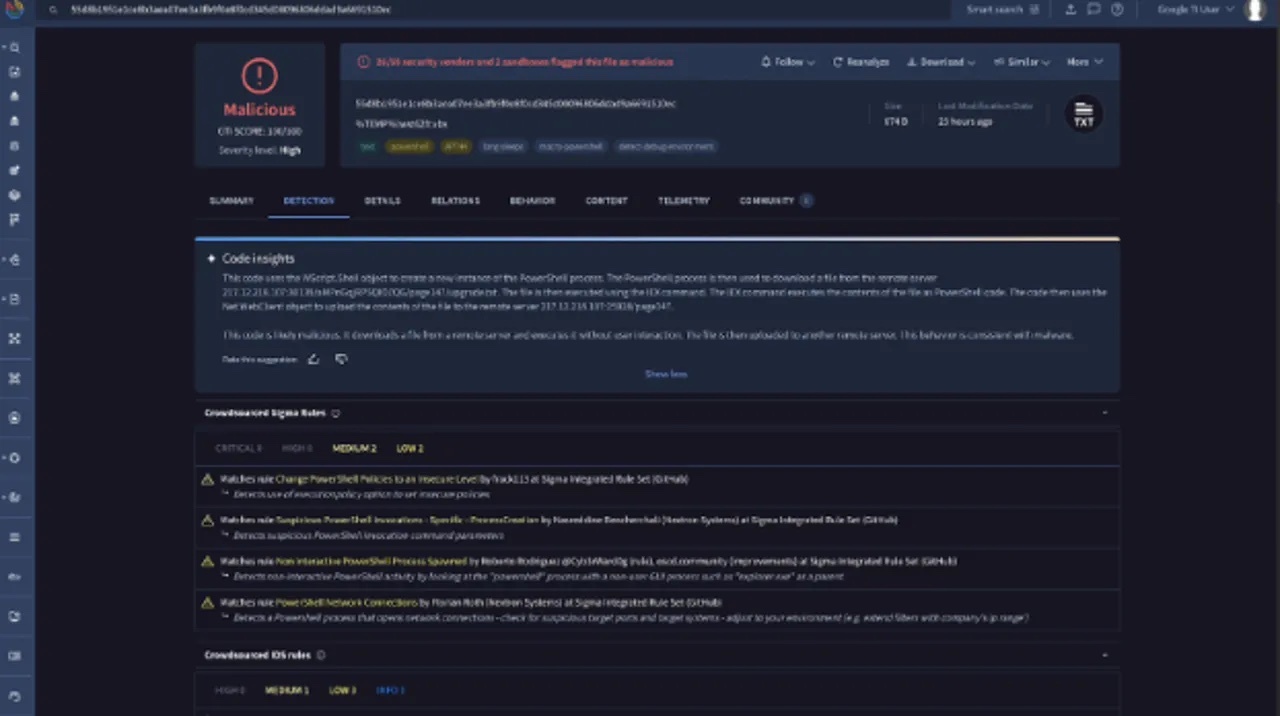The height and width of the screenshot is (716, 1280).
Task: Open rule Suspicious PowerShell Invocations - Specific
Action: click(x=406, y=520)
